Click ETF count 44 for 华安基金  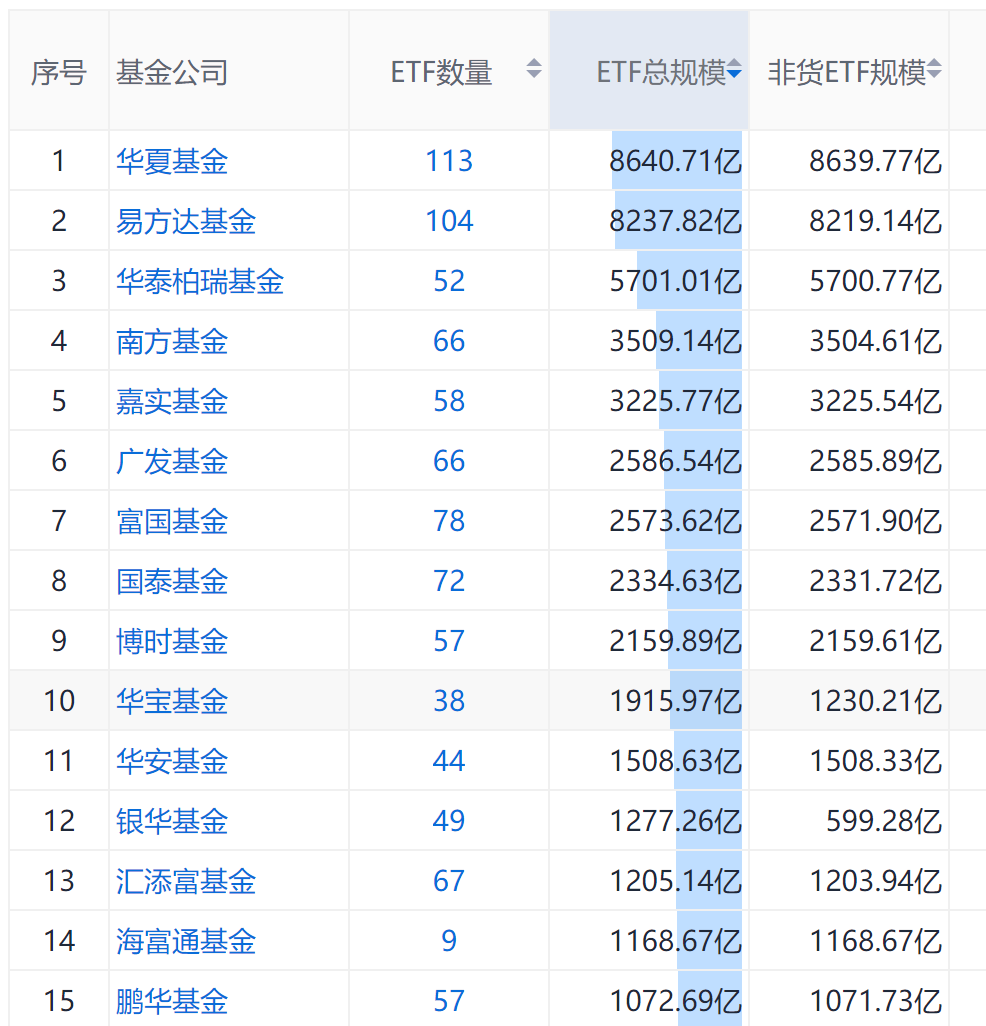click(449, 761)
